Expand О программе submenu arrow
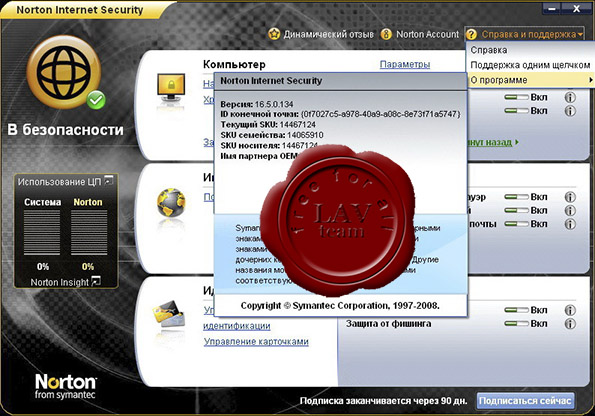The height and width of the screenshot is (416, 595). (590, 80)
